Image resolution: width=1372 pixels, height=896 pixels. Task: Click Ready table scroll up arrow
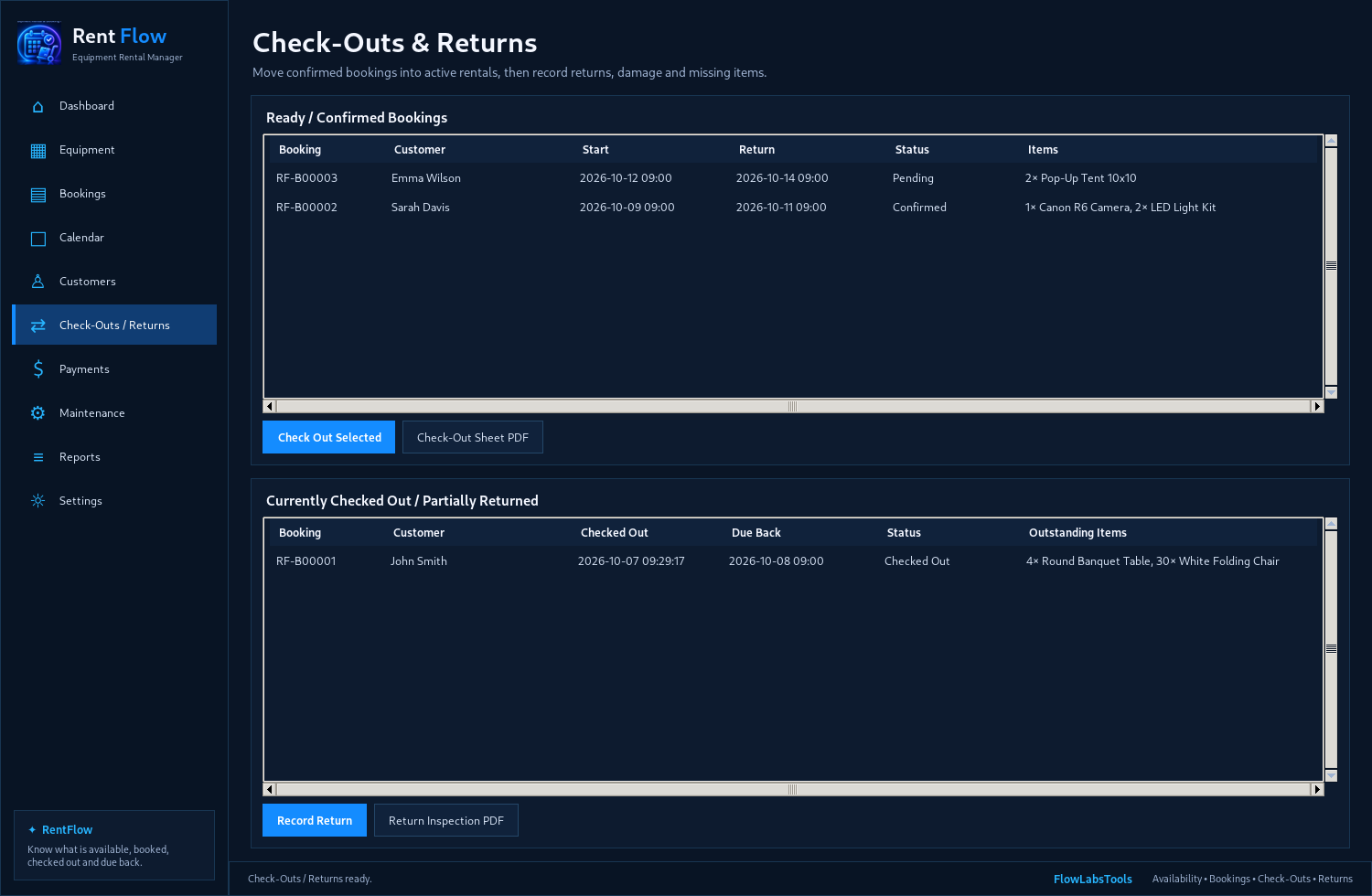pos(1331,141)
